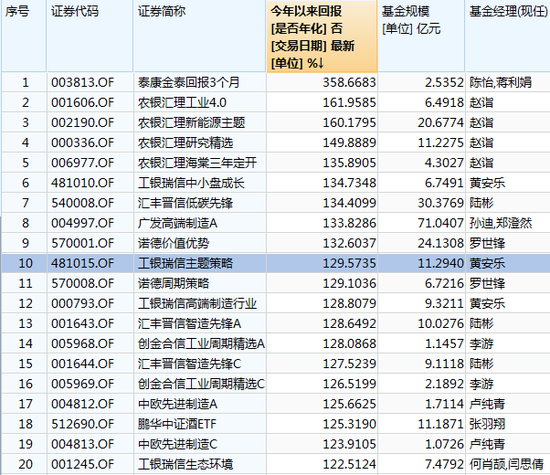550x475 pixels.
Task: Select fund name 农银汇理工业4.0
Action: 182,103
